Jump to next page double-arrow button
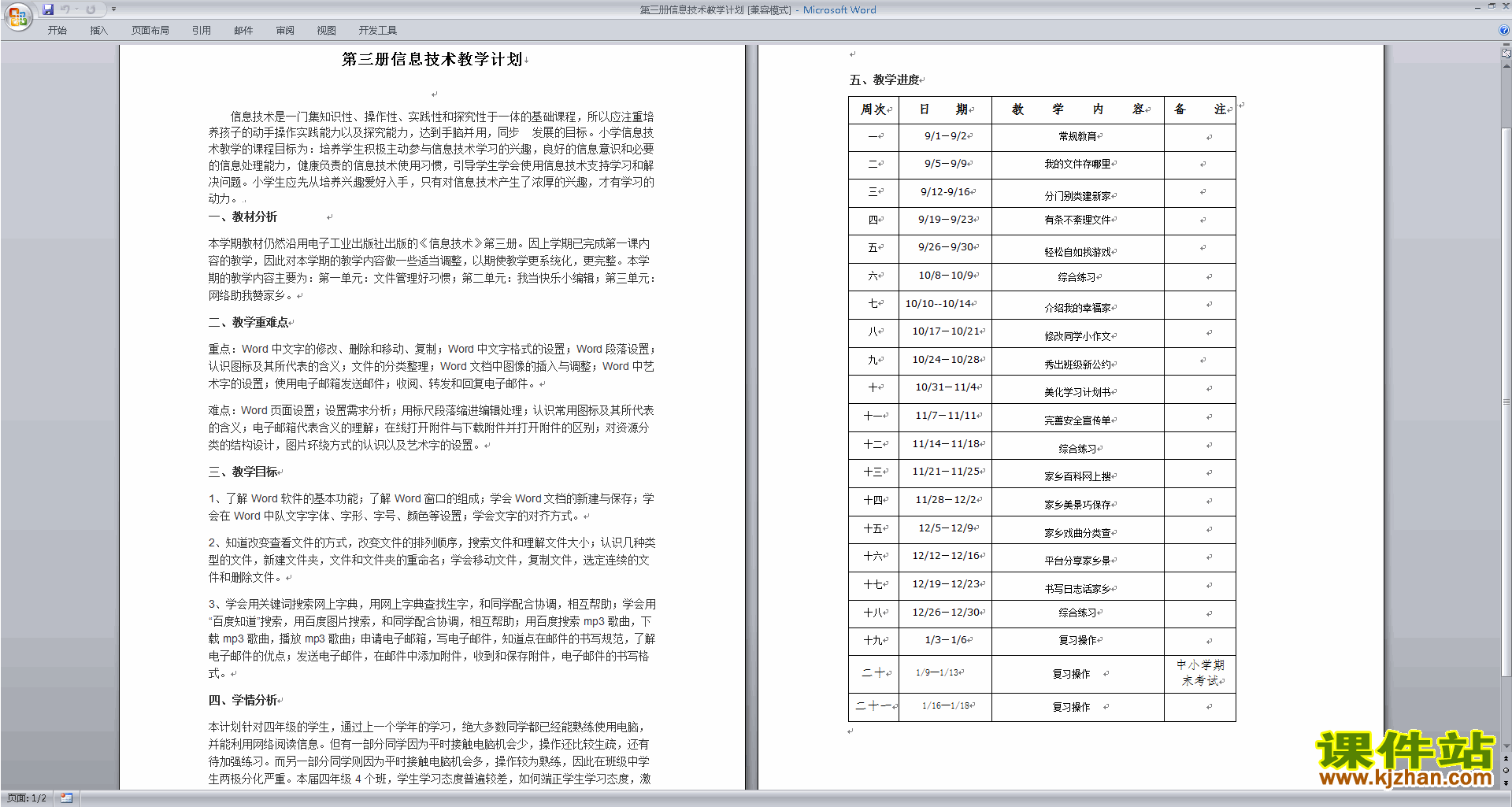The width and height of the screenshot is (1512, 807). [1506, 783]
